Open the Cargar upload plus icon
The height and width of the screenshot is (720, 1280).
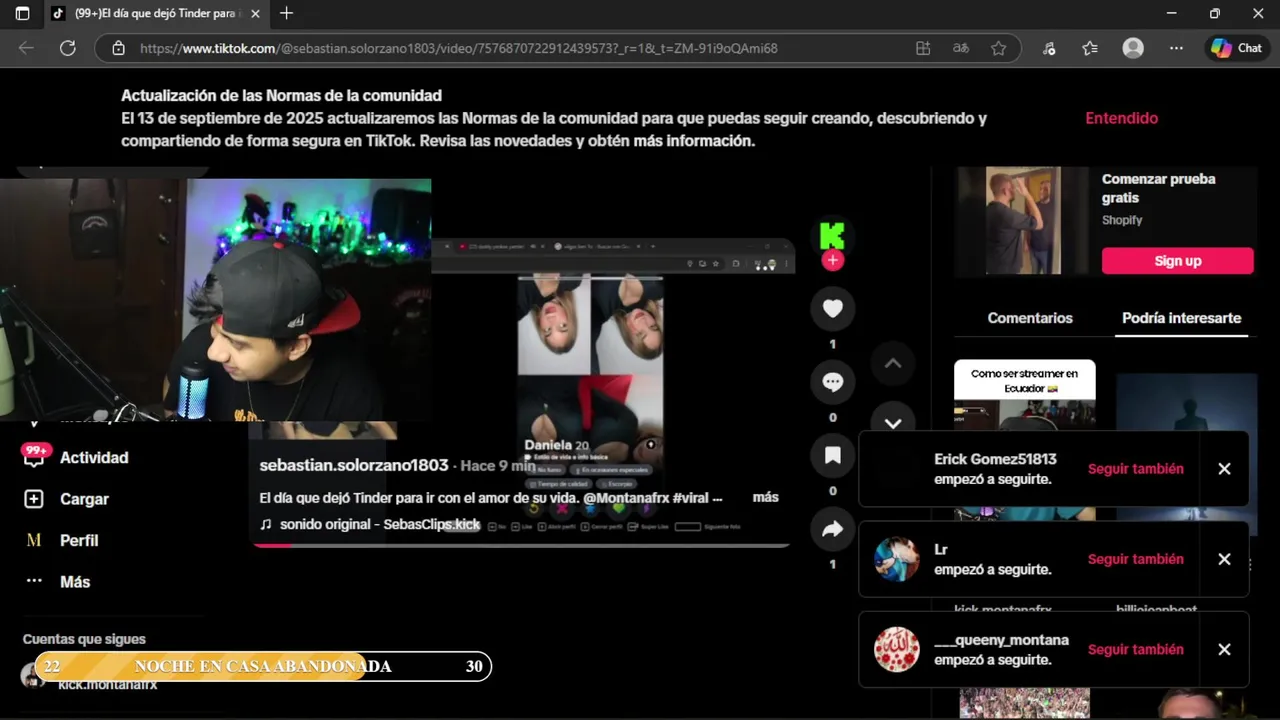pos(34,499)
